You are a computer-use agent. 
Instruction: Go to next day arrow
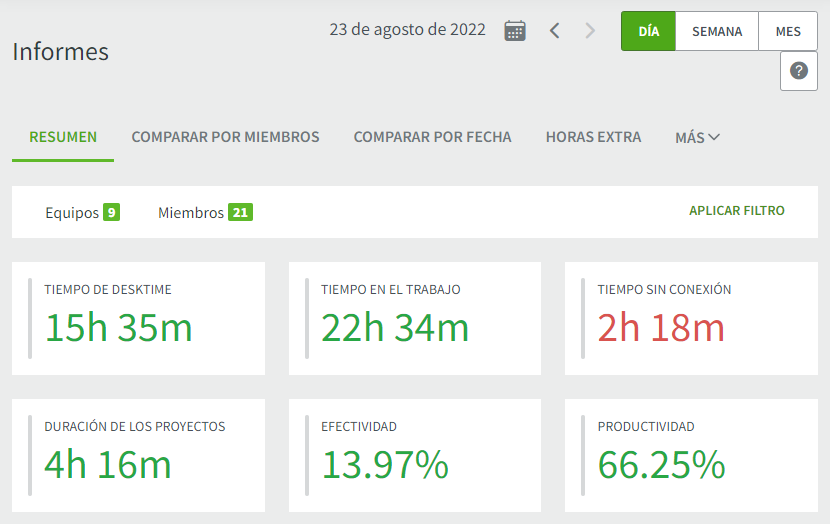[x=590, y=31]
